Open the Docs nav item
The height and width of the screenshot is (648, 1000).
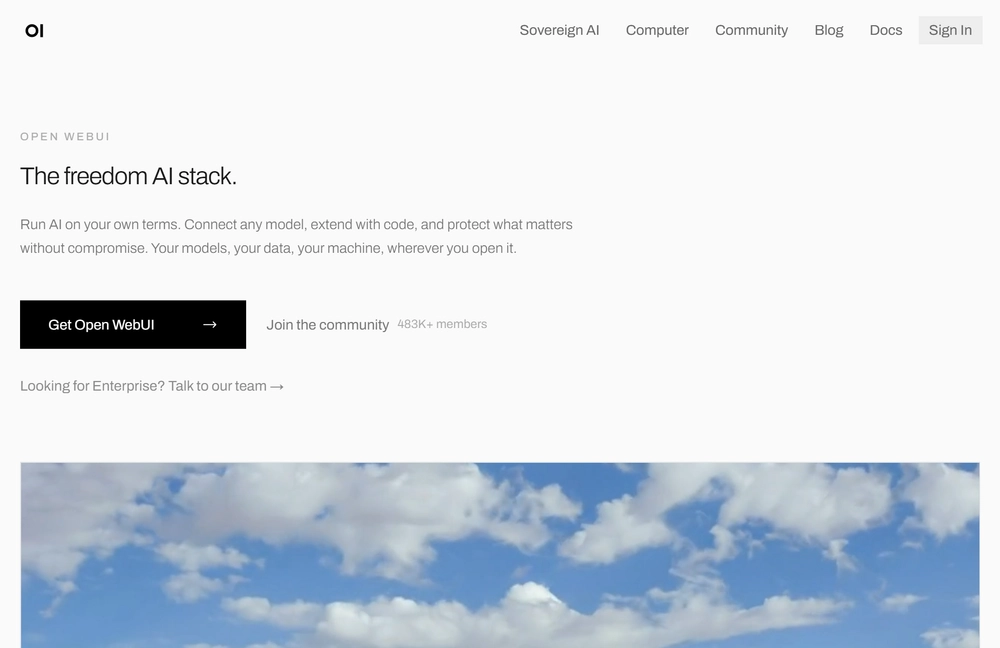coord(886,30)
